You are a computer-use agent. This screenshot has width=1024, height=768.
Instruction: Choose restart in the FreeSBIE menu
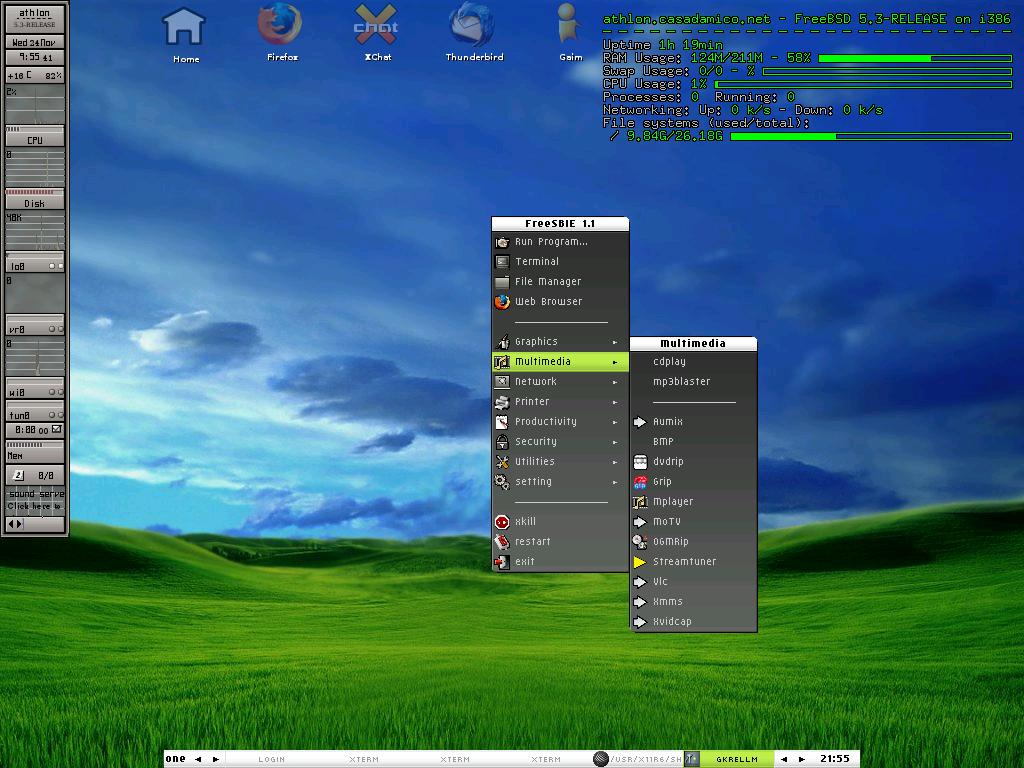coord(560,541)
